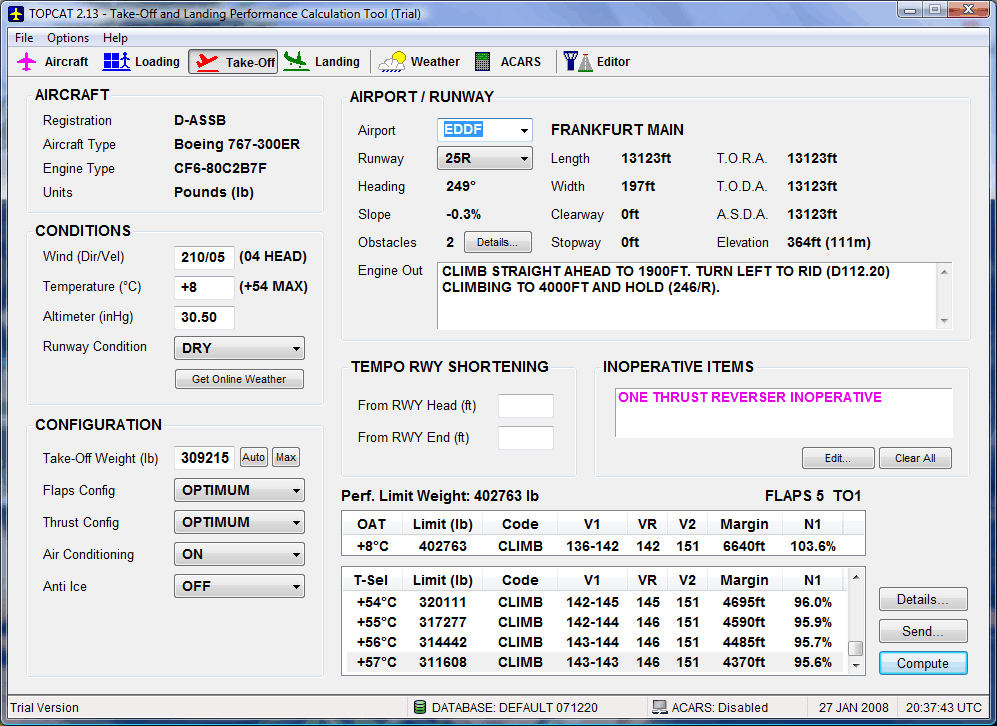Select the Loading toolbar icon
Viewport: 997px width, 726px height.
pos(117,62)
